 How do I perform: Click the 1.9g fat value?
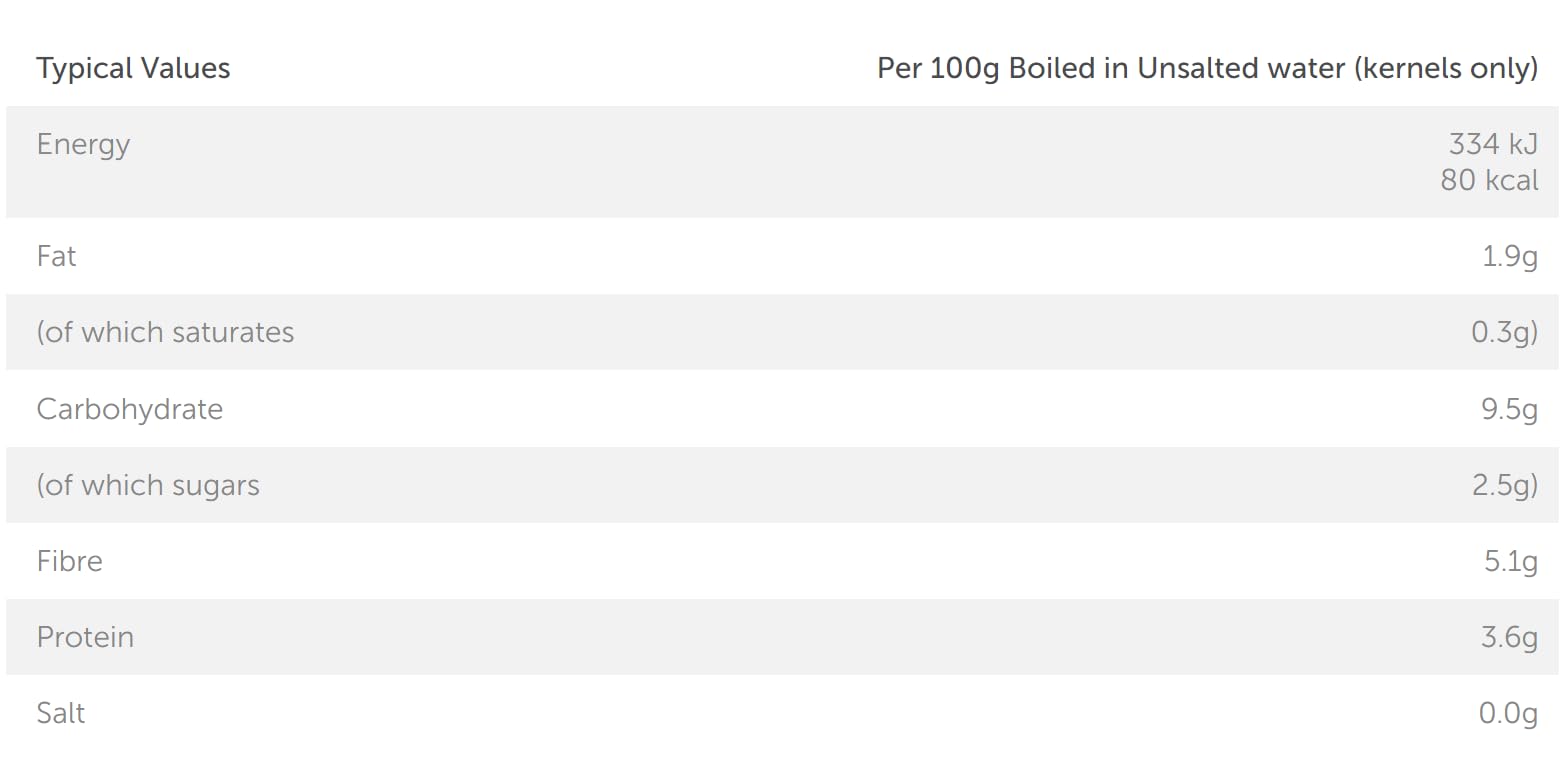[x=1509, y=256]
